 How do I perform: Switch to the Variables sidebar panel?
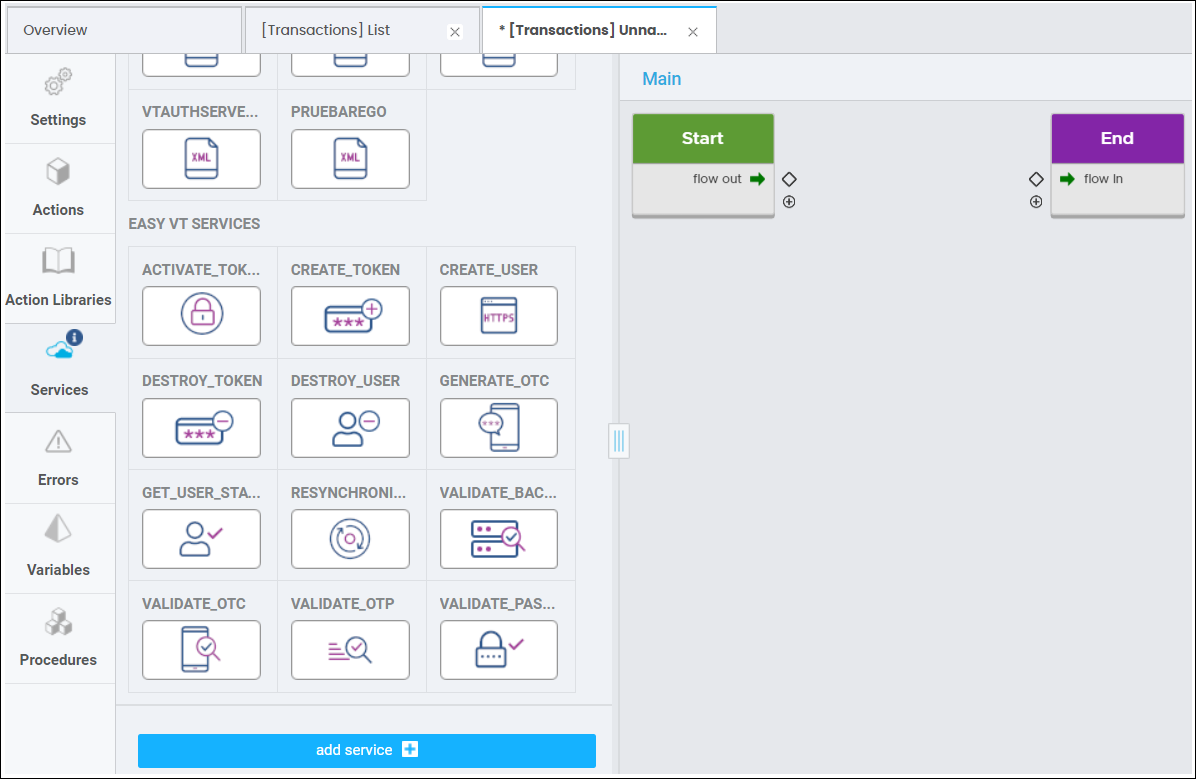[58, 549]
